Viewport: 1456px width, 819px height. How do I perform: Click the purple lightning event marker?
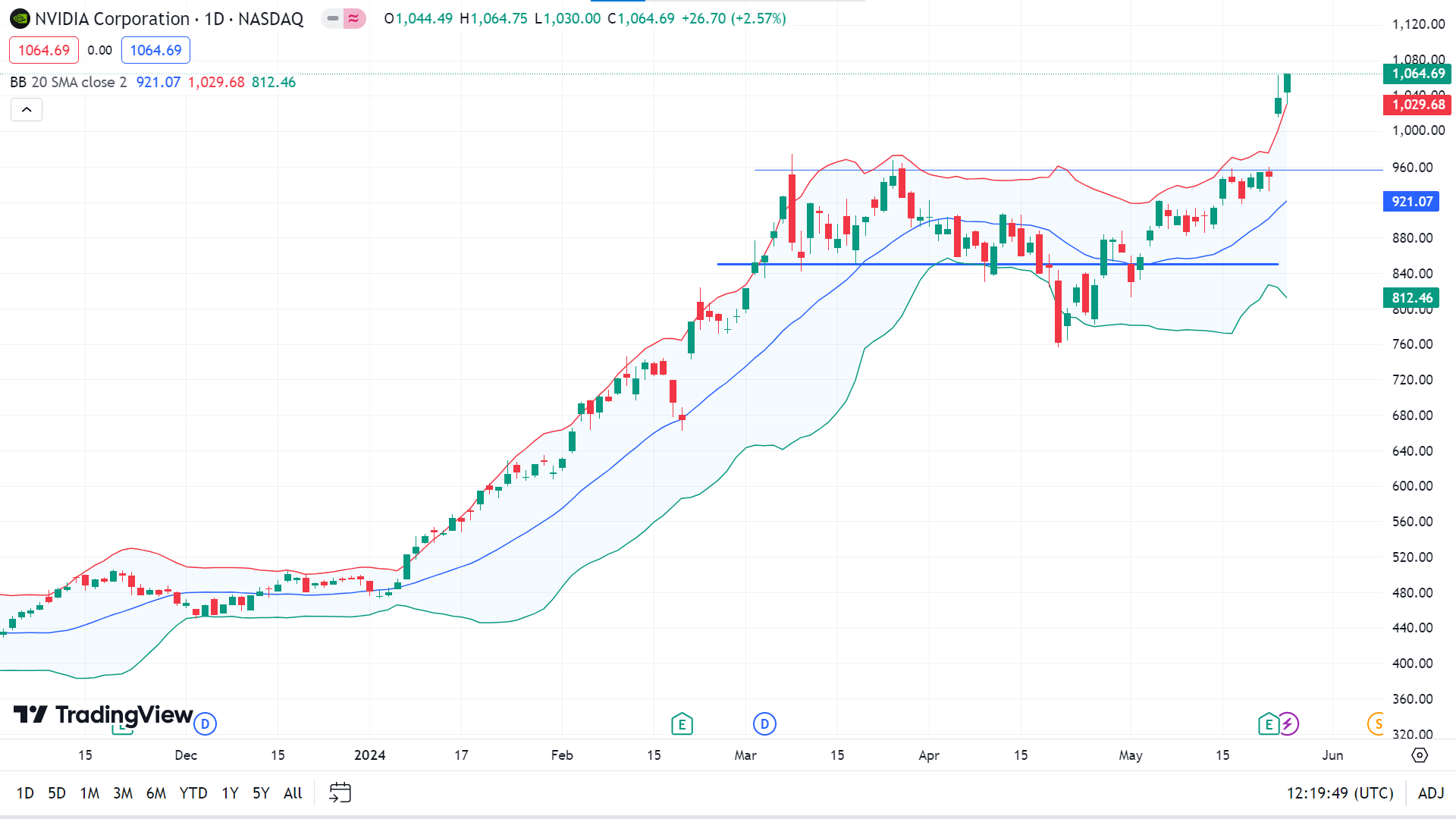point(1288,723)
